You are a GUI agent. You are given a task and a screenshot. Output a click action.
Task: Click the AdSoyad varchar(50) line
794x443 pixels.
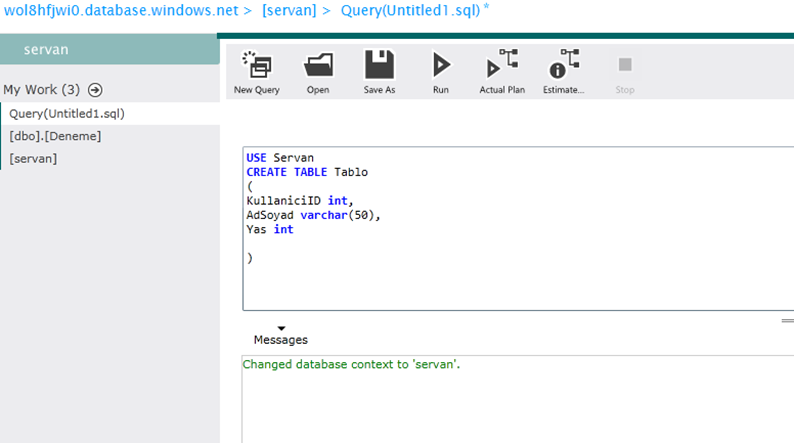coord(313,215)
